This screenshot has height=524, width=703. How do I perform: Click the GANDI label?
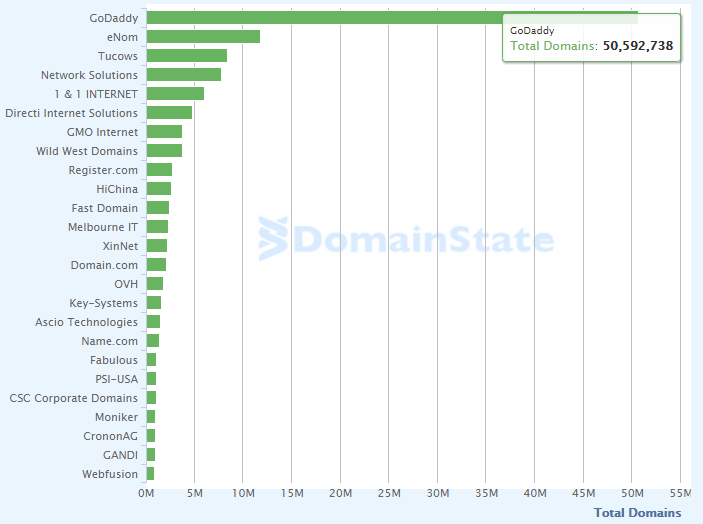[120, 455]
